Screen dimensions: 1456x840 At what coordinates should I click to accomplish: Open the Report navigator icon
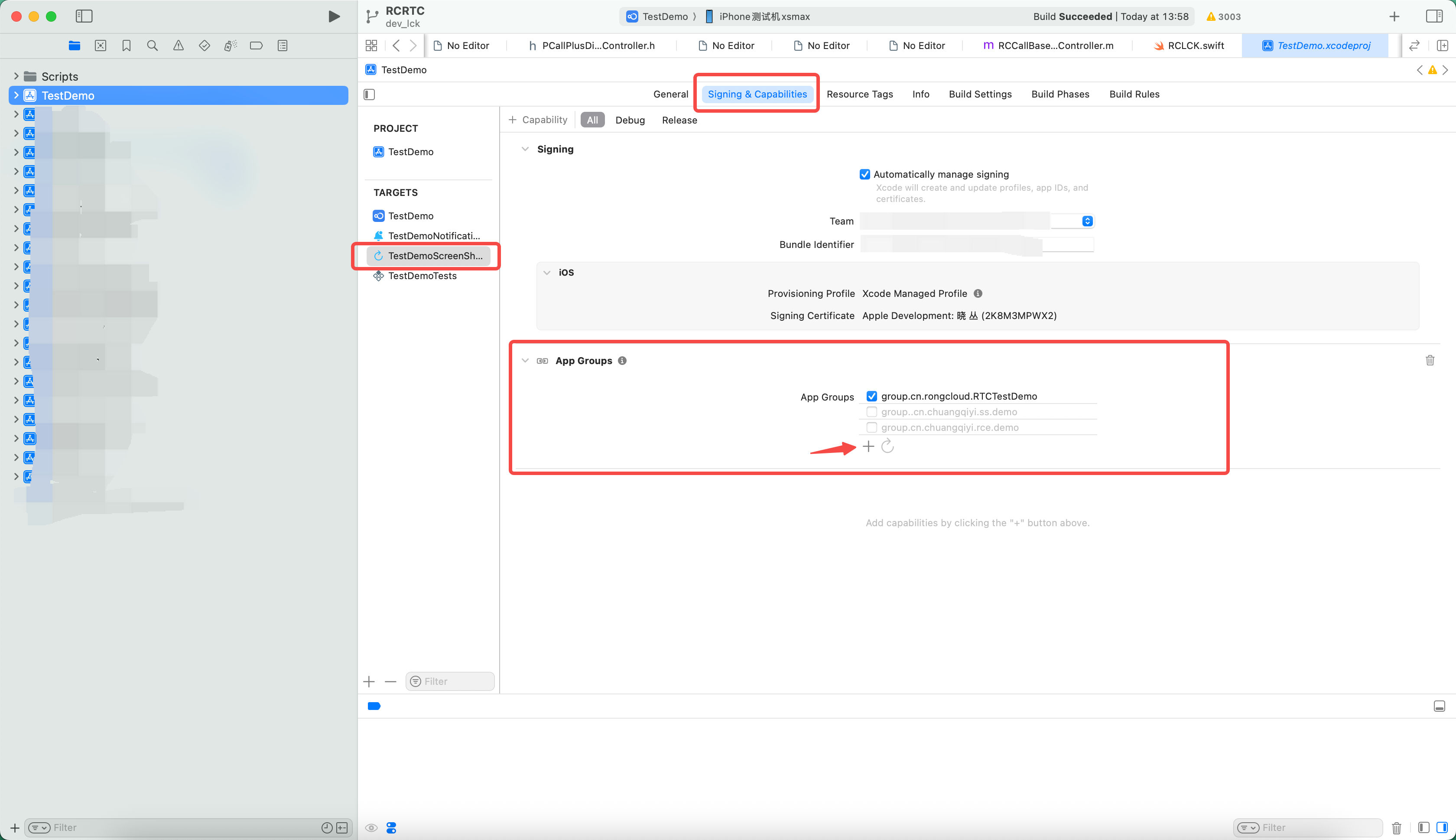click(283, 46)
